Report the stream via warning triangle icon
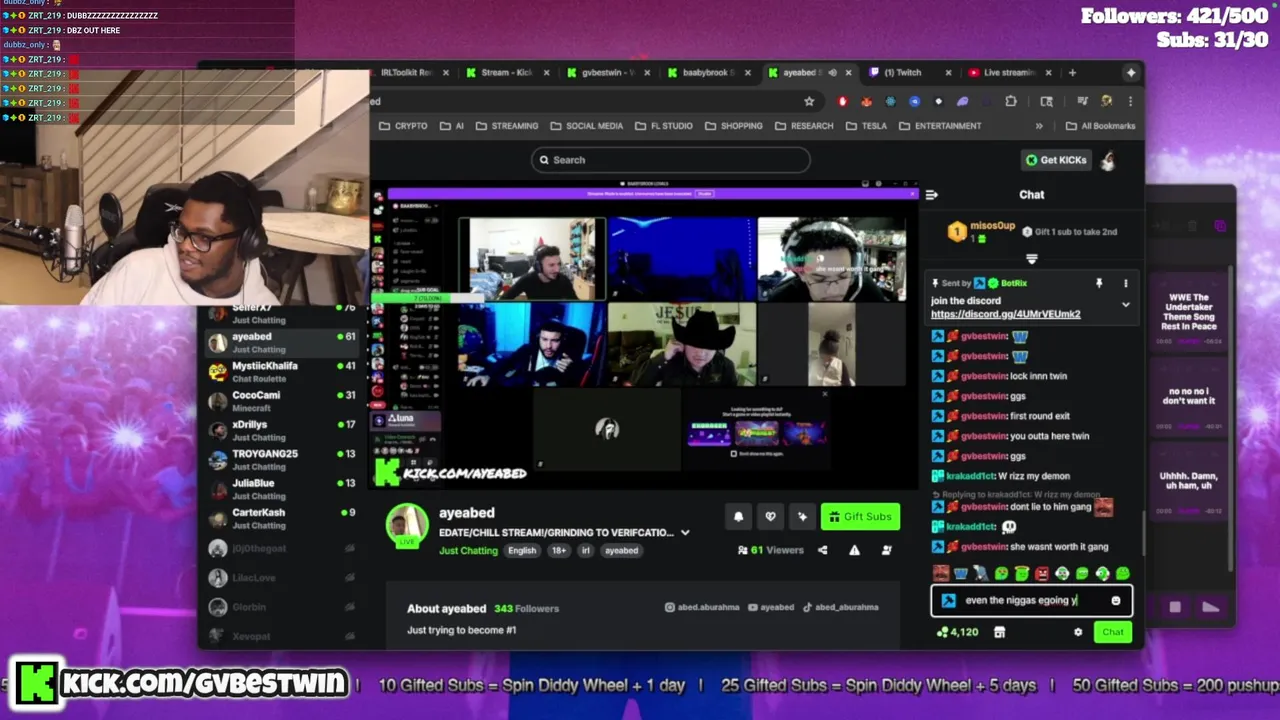This screenshot has height=720, width=1280. [854, 550]
